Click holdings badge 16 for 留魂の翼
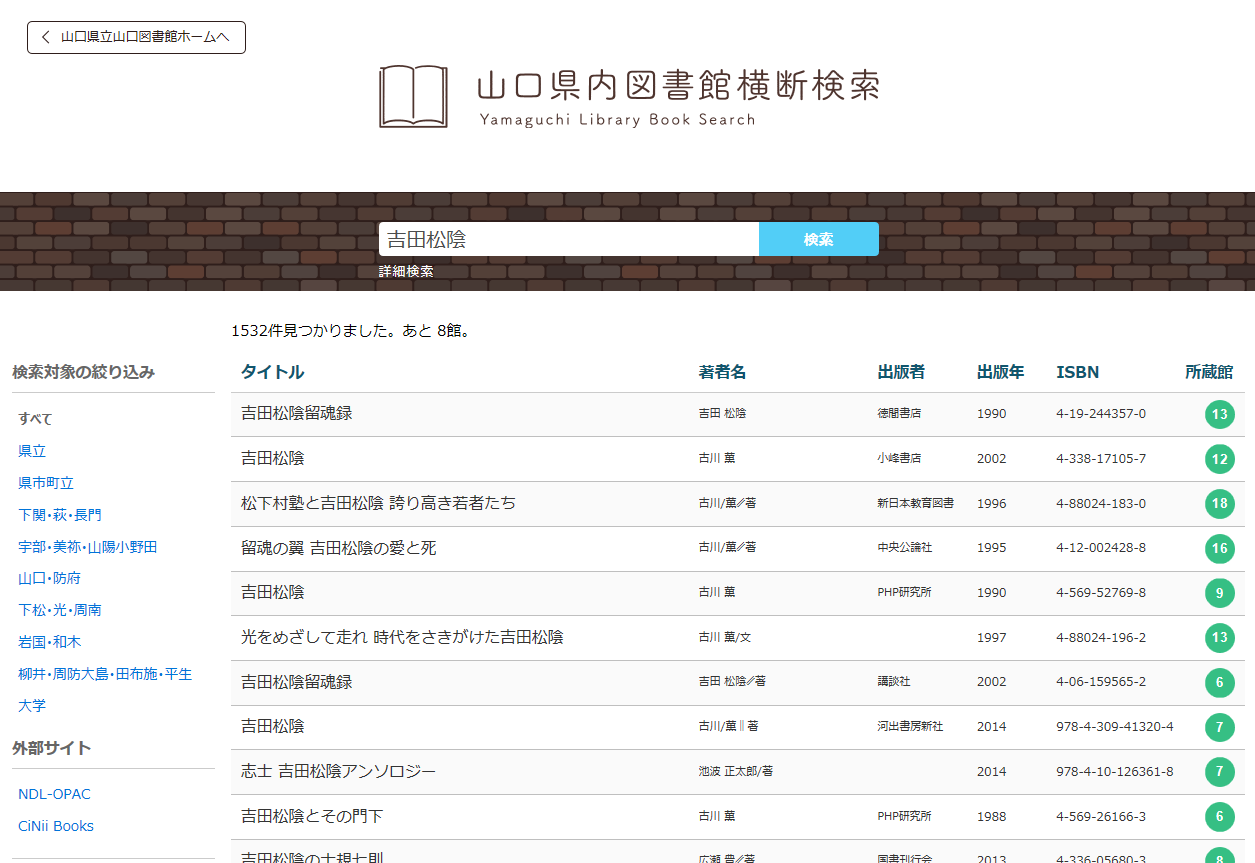The width and height of the screenshot is (1255, 863). (1220, 548)
